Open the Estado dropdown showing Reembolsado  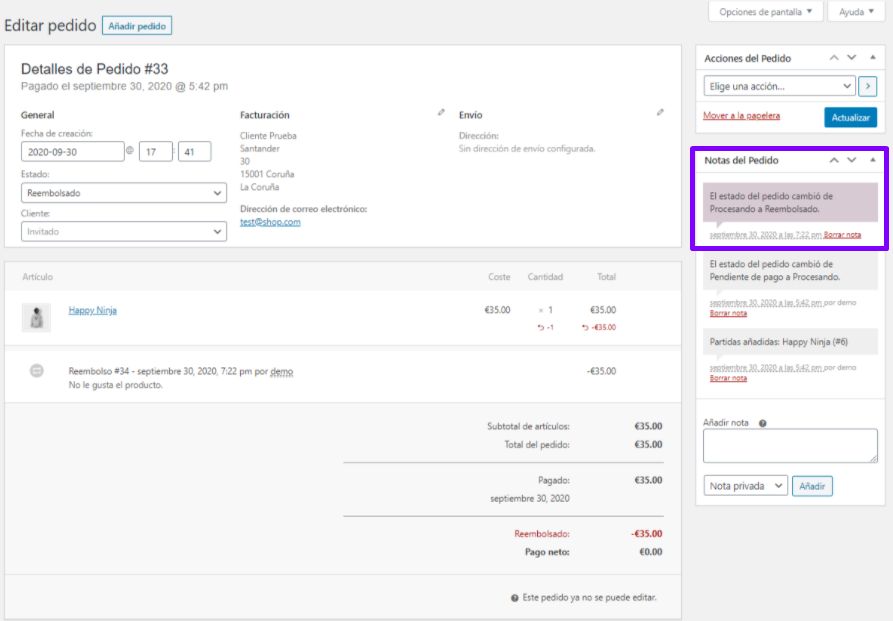tap(124, 193)
